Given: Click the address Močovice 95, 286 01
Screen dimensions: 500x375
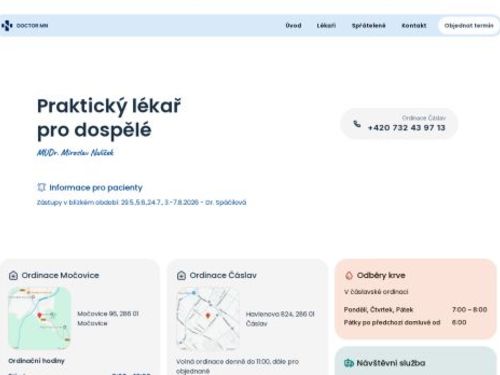Looking at the screenshot, I should coord(108,318).
